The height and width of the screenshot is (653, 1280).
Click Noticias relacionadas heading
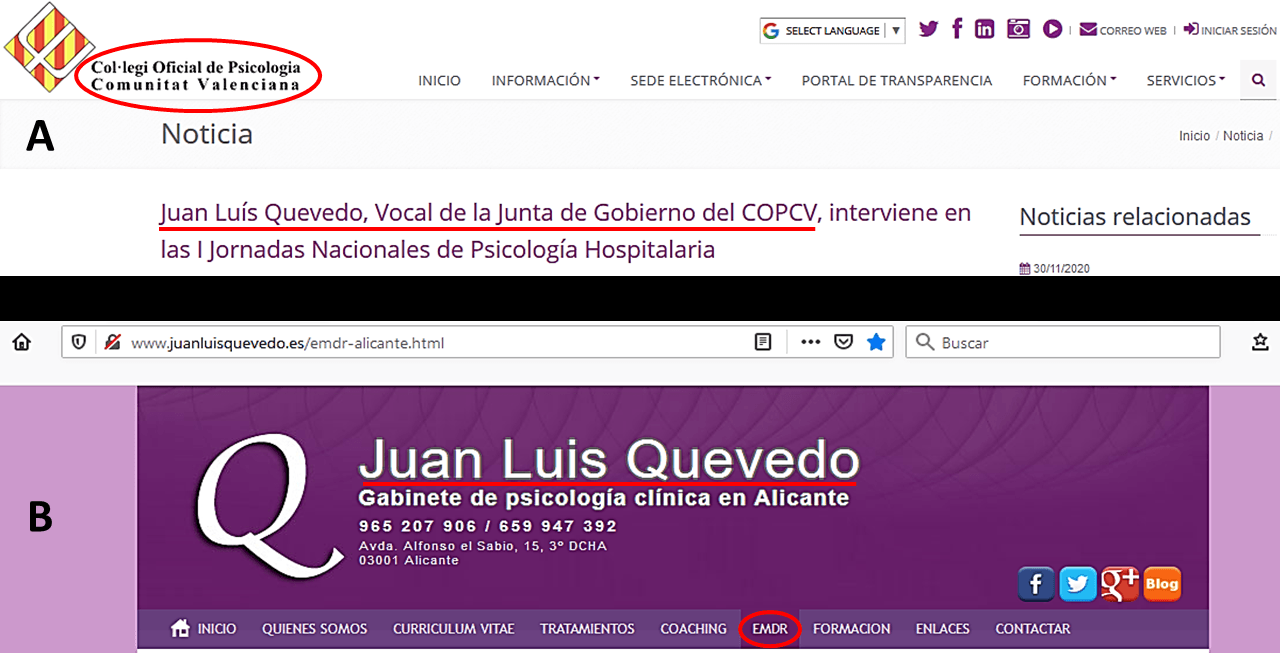(x=1135, y=217)
